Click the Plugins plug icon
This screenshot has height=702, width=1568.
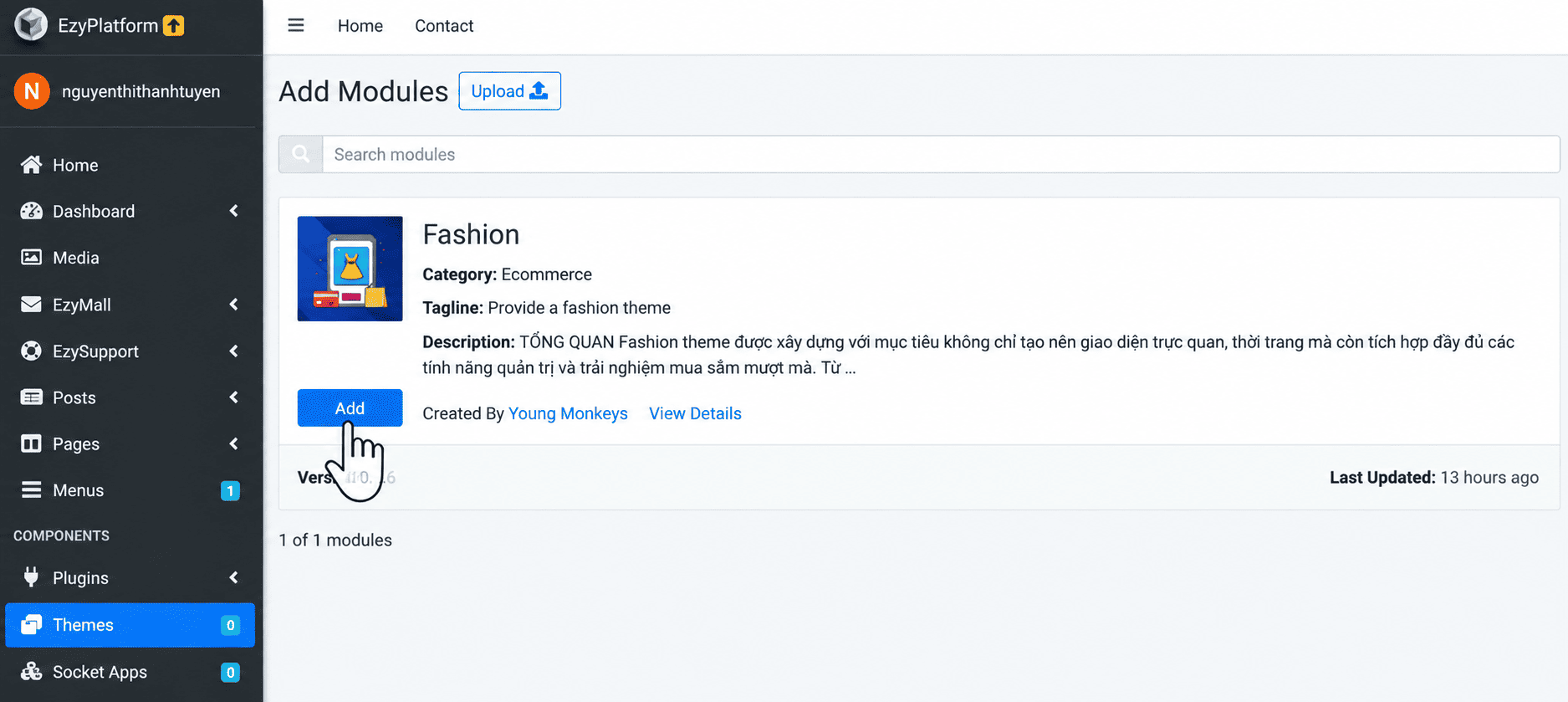[31, 577]
